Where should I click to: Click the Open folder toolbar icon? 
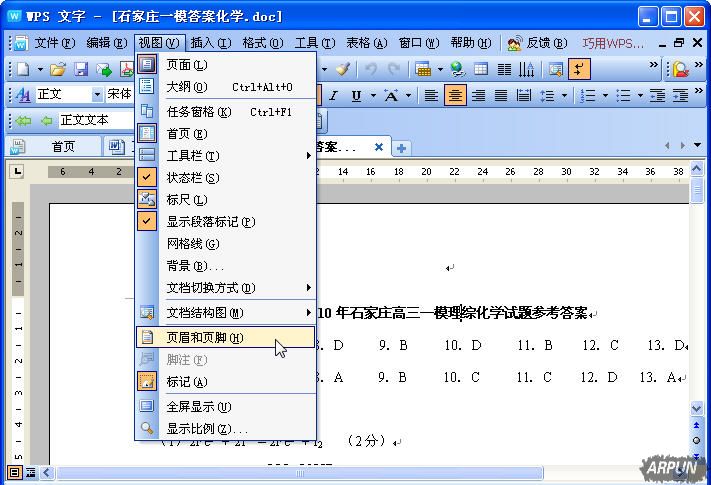[x=58, y=69]
